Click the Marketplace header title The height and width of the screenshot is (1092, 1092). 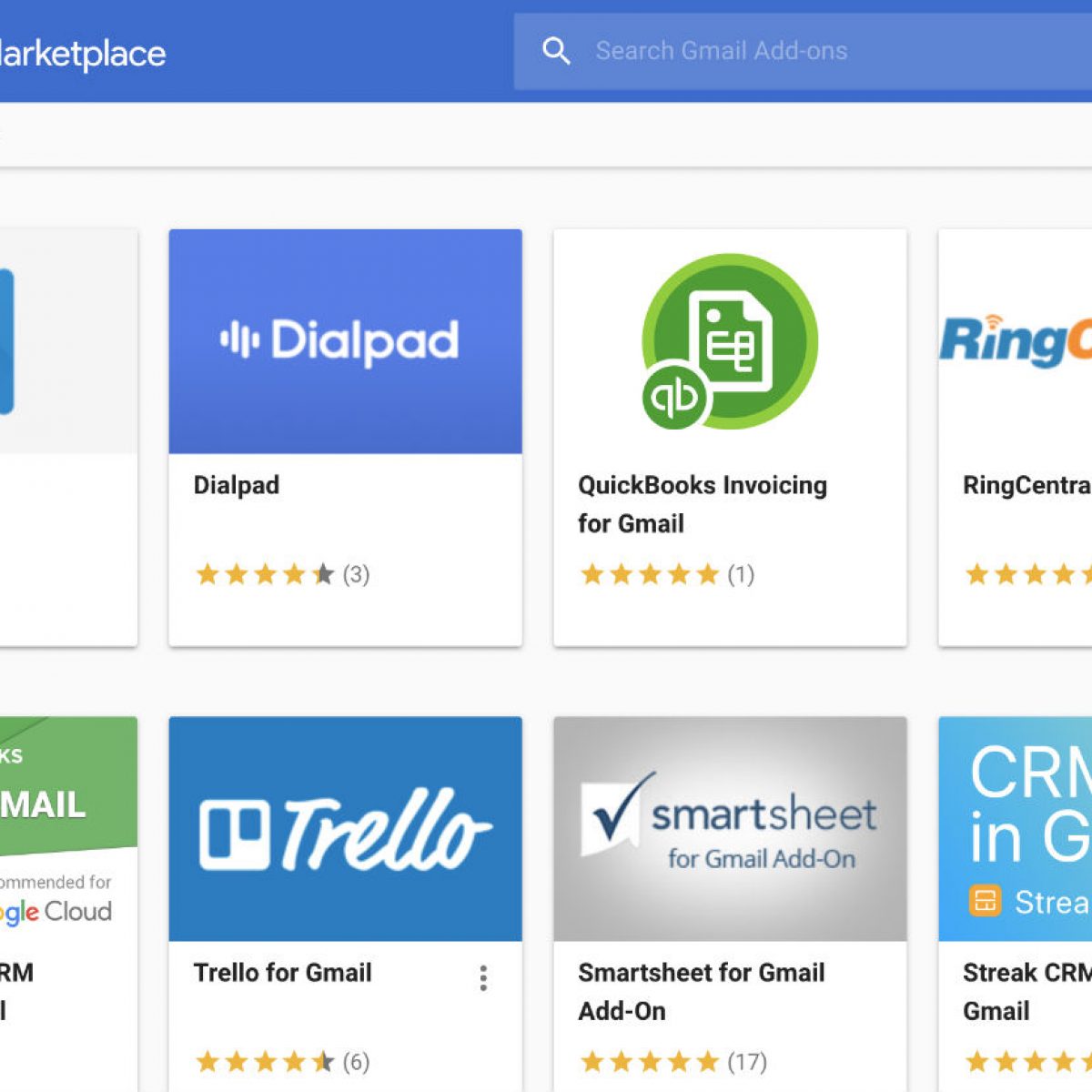(x=82, y=54)
